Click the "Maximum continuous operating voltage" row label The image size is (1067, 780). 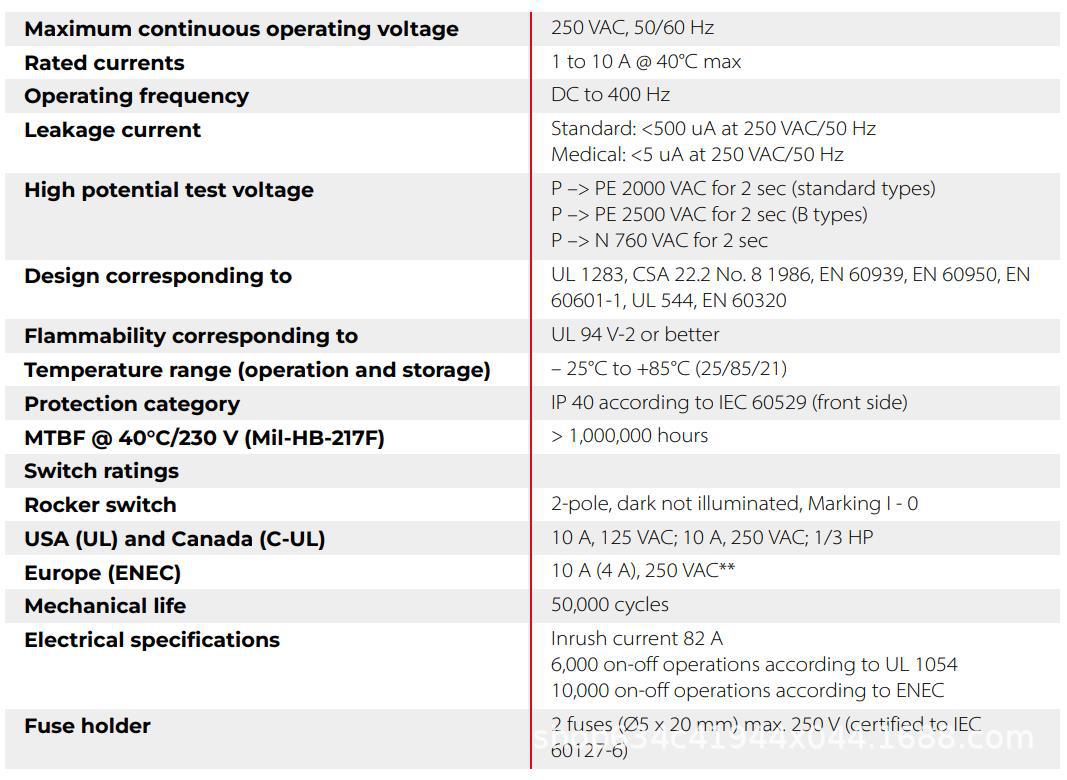pos(241,29)
